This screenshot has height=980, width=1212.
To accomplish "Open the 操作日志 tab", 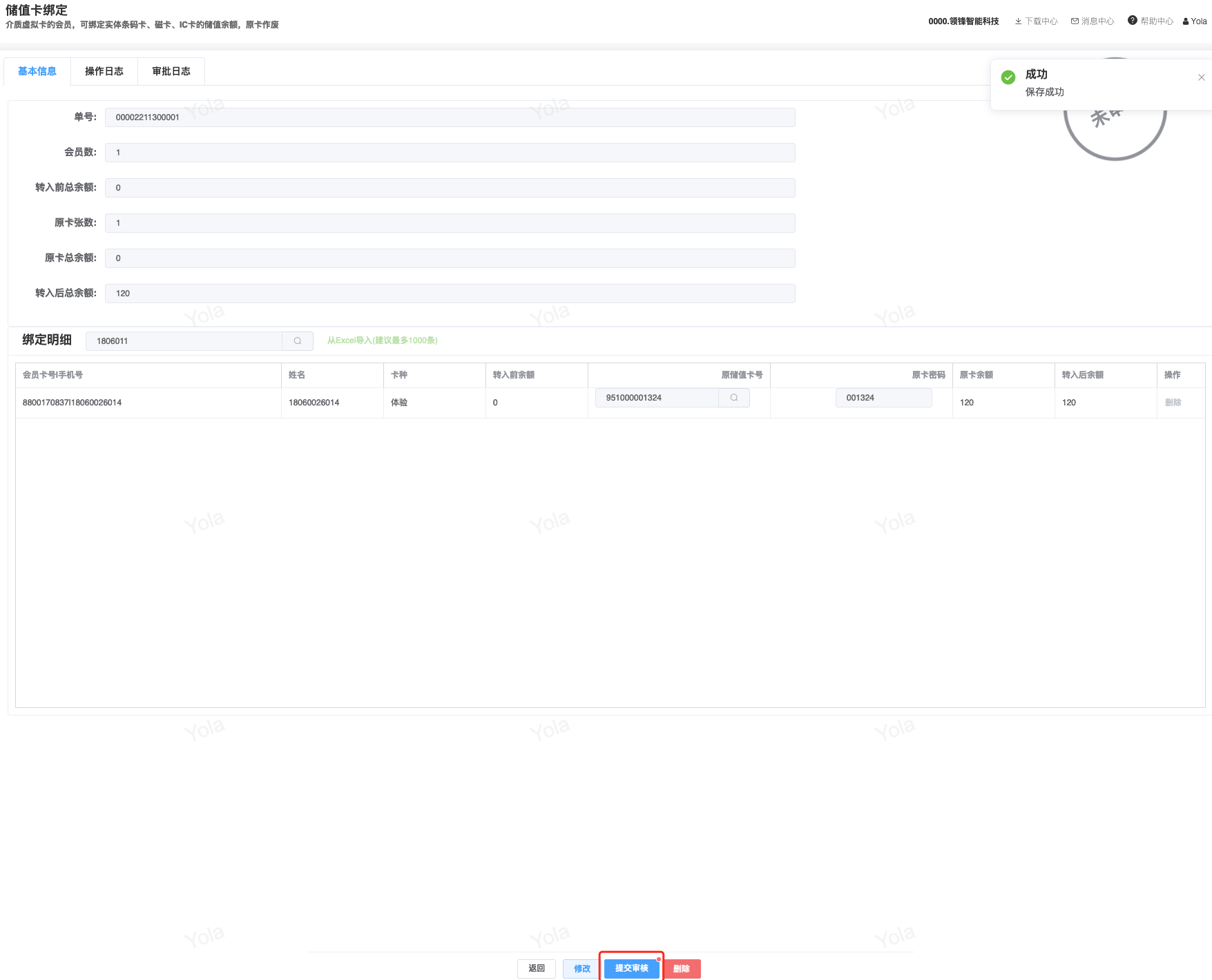I will coord(104,71).
